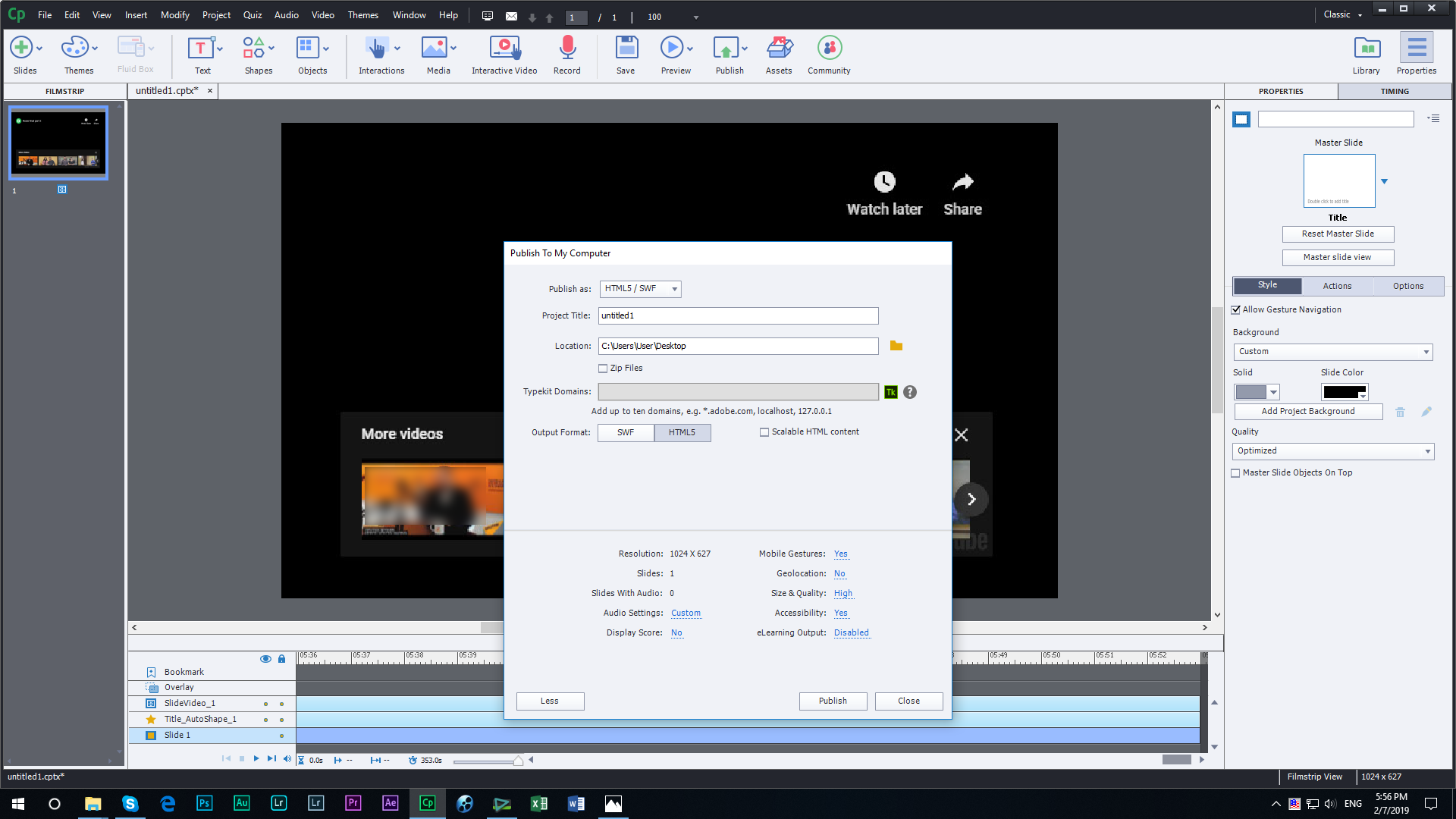Click the Publish toolbar icon

(x=726, y=48)
